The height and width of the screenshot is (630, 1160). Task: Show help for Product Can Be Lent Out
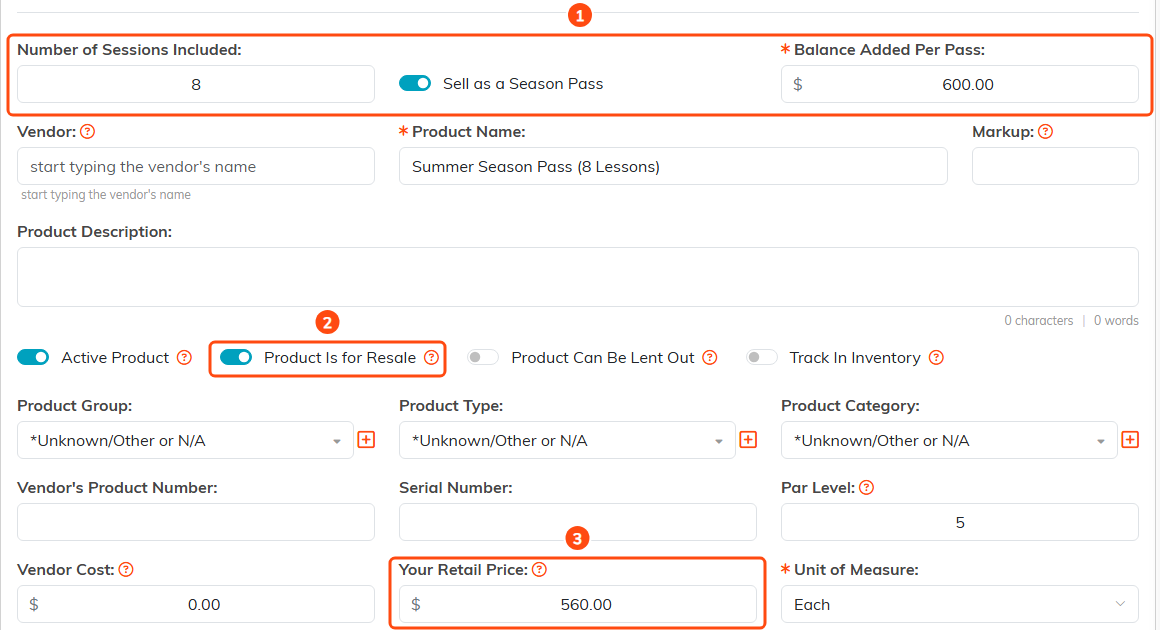point(709,358)
